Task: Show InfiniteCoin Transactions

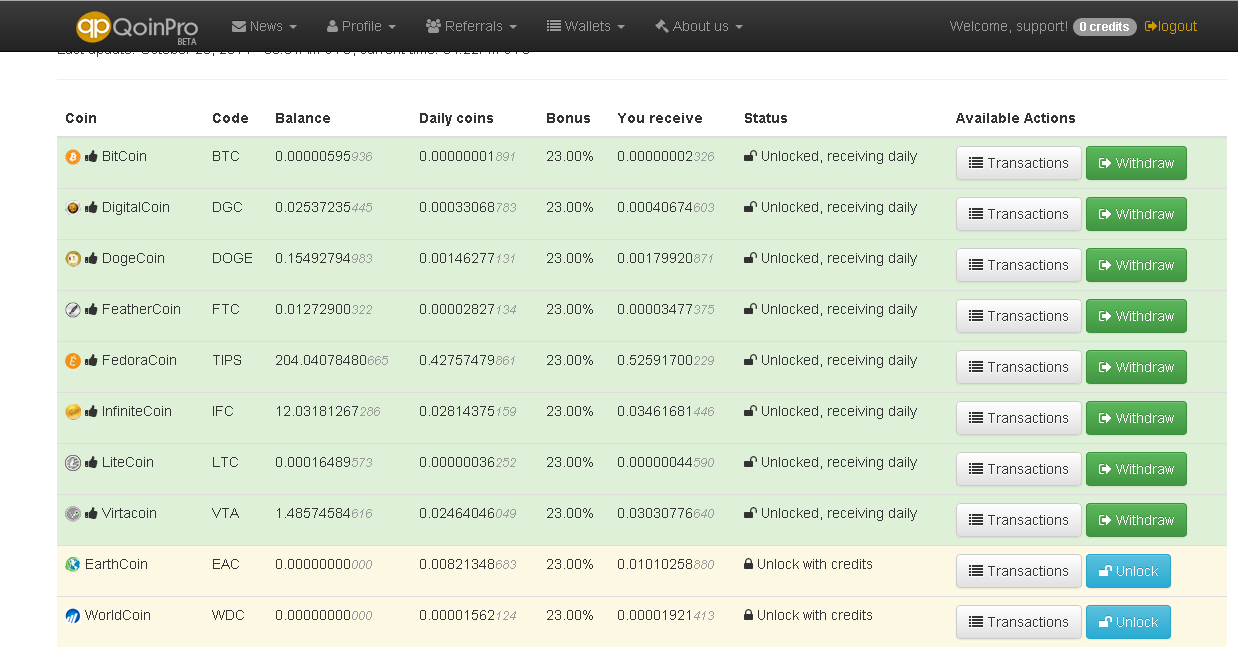Action: (x=1018, y=418)
